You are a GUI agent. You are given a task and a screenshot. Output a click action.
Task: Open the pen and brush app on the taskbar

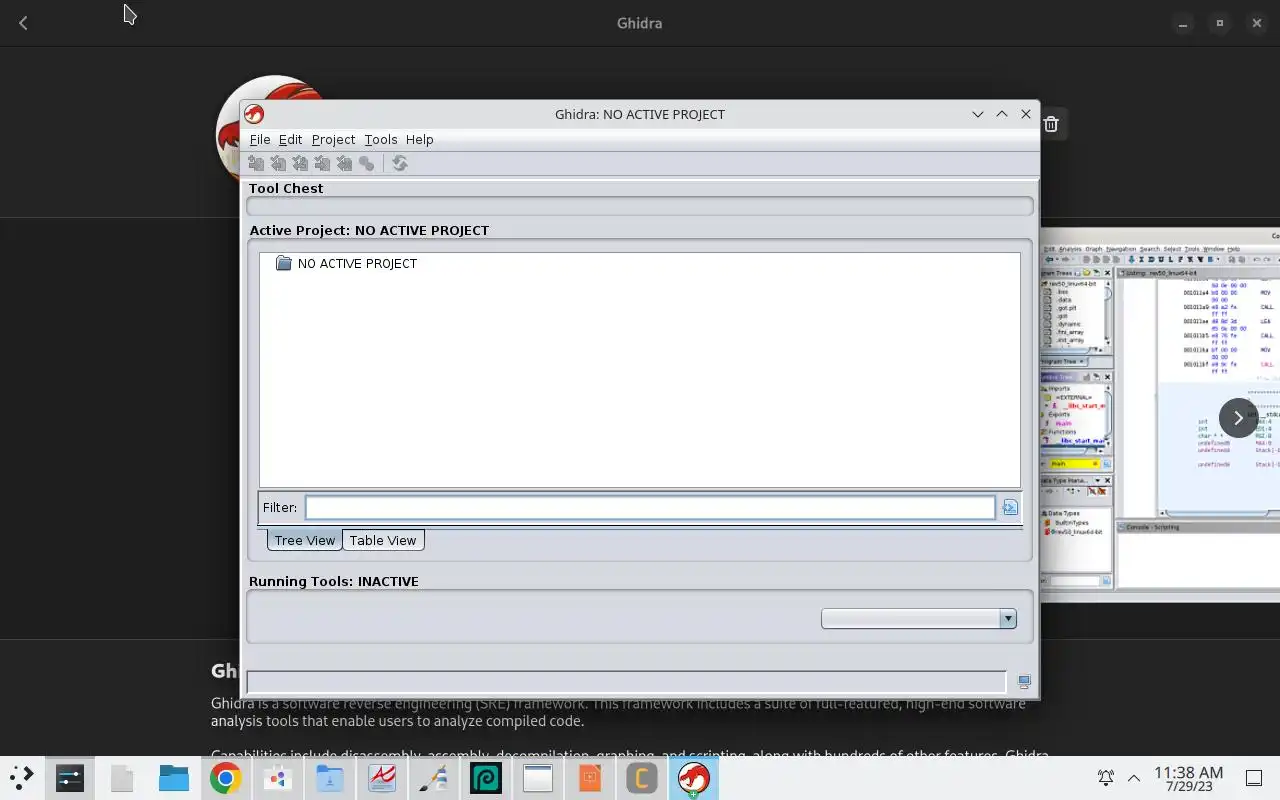click(x=434, y=778)
